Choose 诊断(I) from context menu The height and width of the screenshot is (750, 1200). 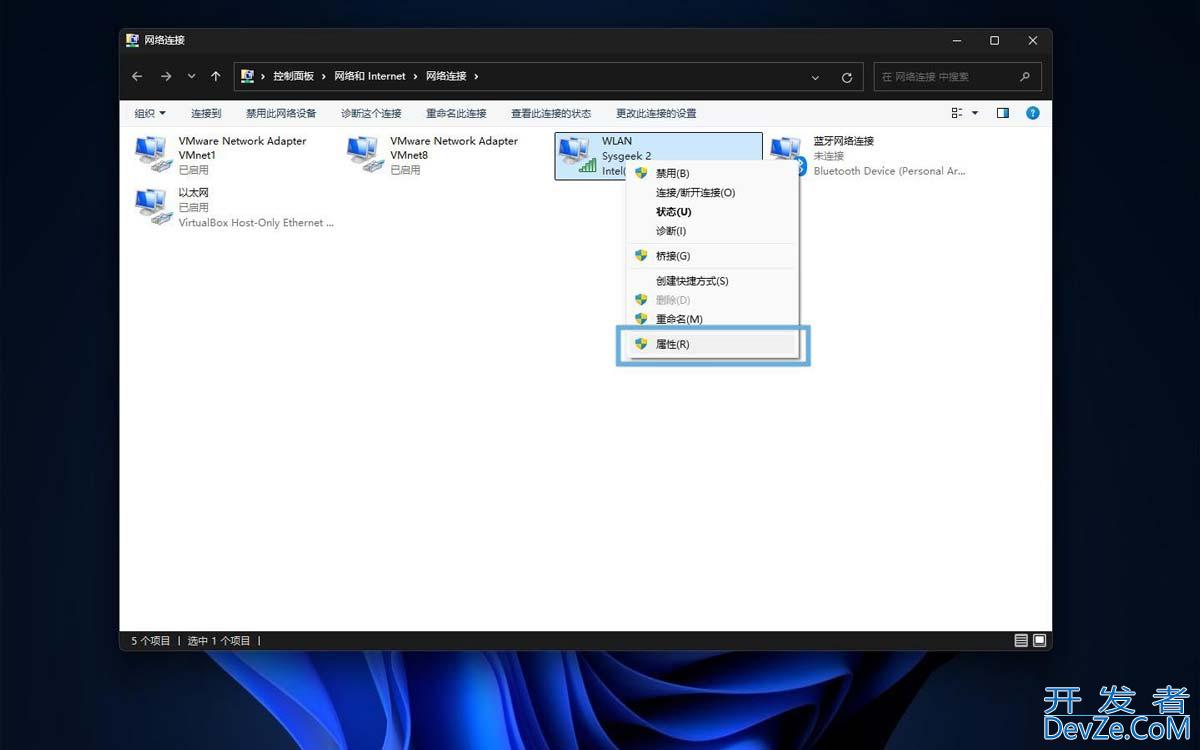710,231
